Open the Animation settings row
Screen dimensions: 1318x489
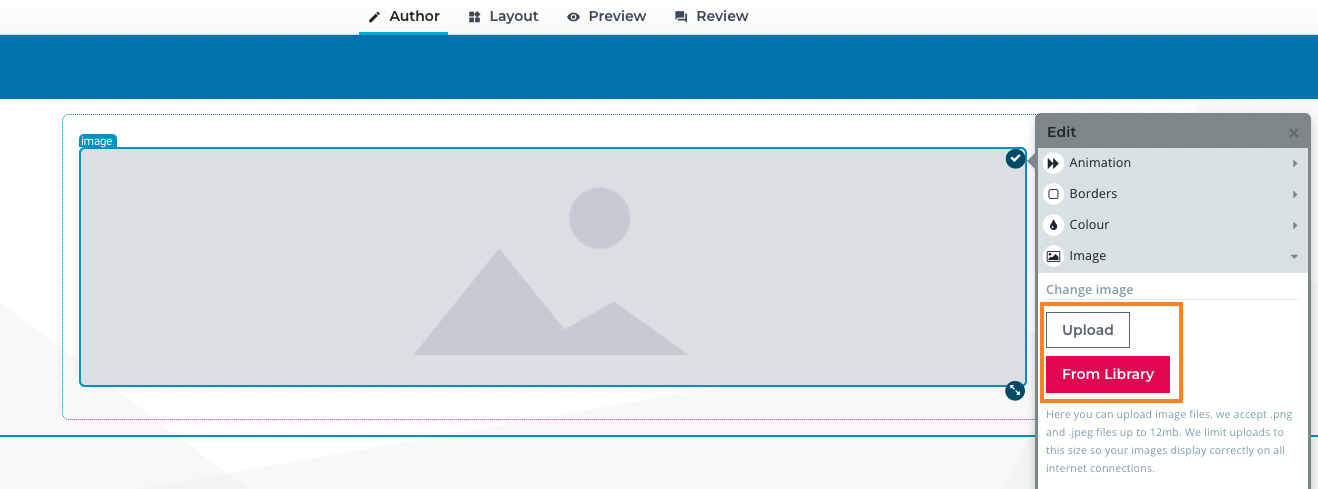(x=1172, y=163)
